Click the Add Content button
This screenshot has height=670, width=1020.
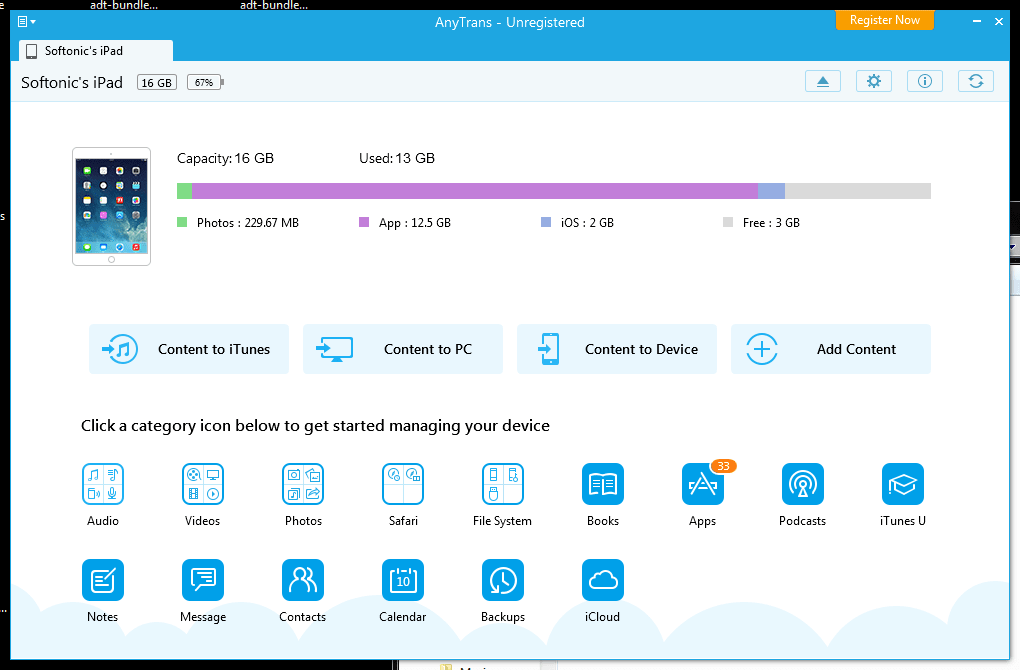point(831,349)
